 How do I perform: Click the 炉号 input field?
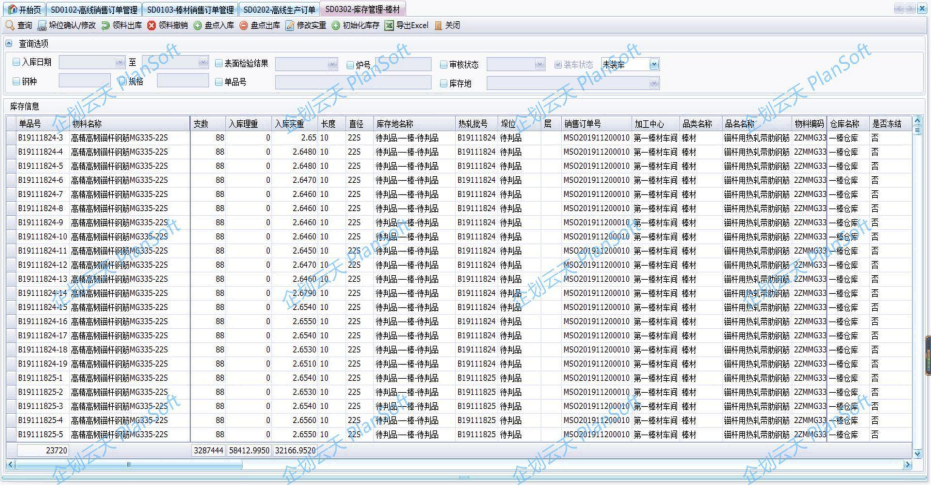click(403, 64)
